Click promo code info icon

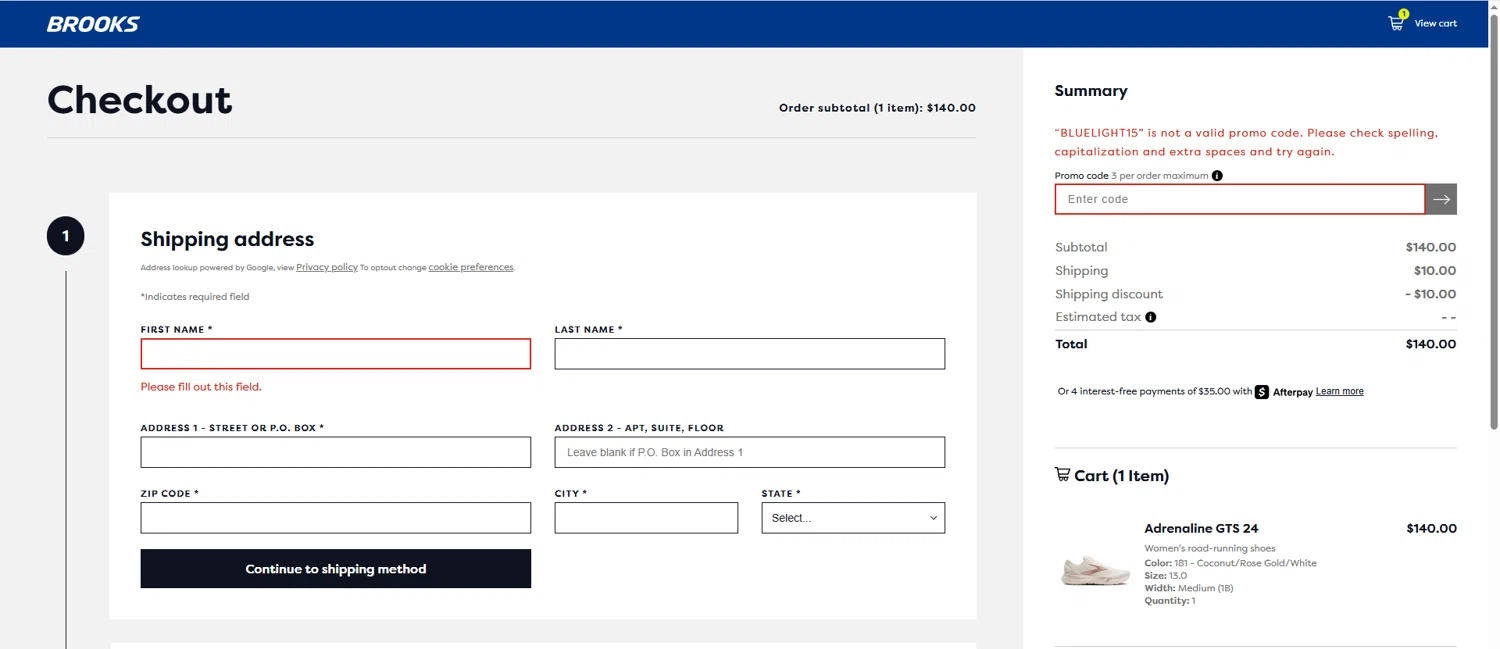pos(1217,176)
